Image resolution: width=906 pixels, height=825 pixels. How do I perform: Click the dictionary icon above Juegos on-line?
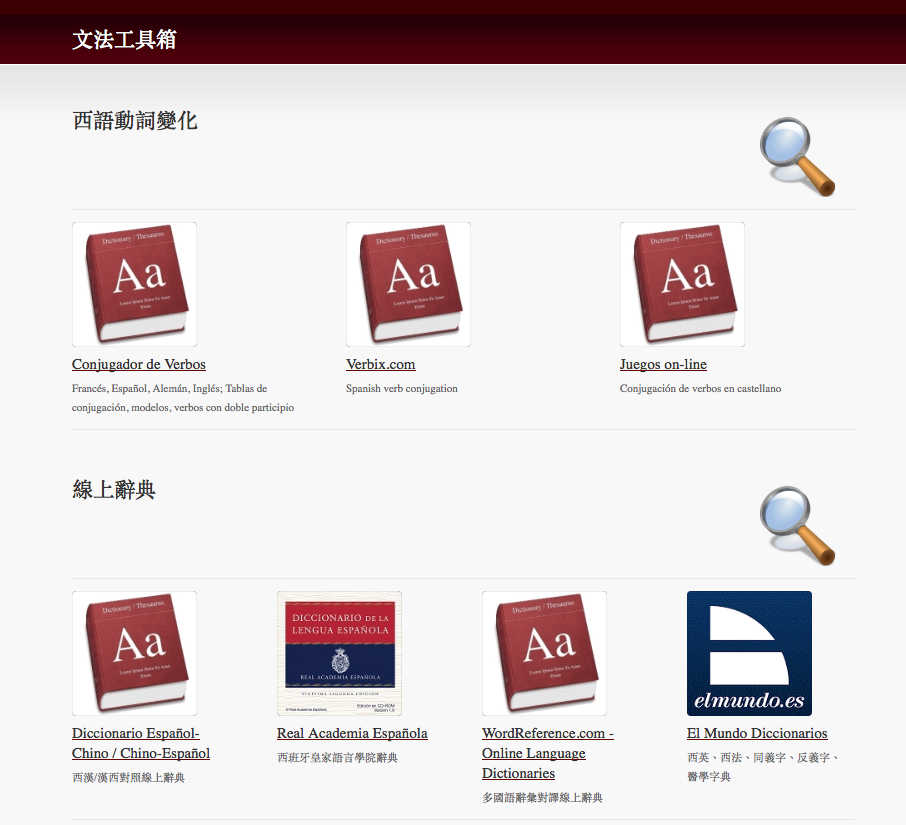pos(682,284)
